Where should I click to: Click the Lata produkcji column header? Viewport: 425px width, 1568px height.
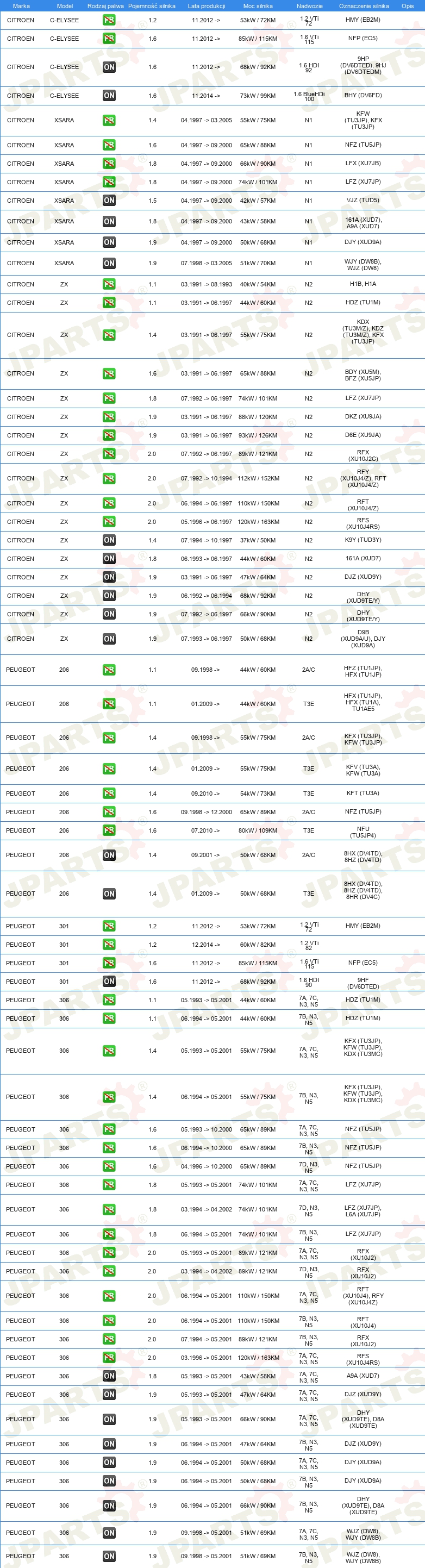tap(207, 6)
